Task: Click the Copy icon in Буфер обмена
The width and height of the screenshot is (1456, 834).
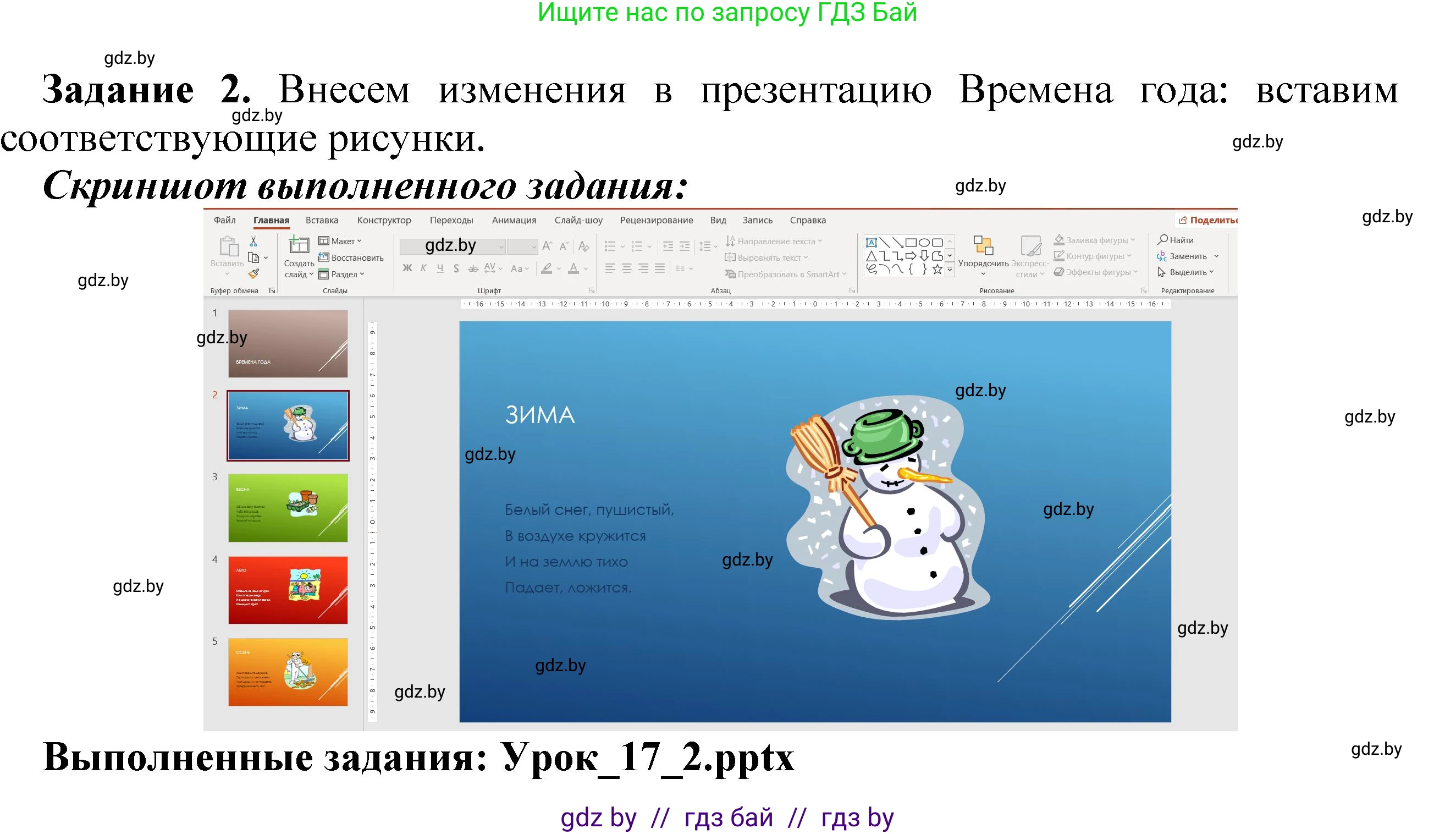Action: tap(253, 258)
